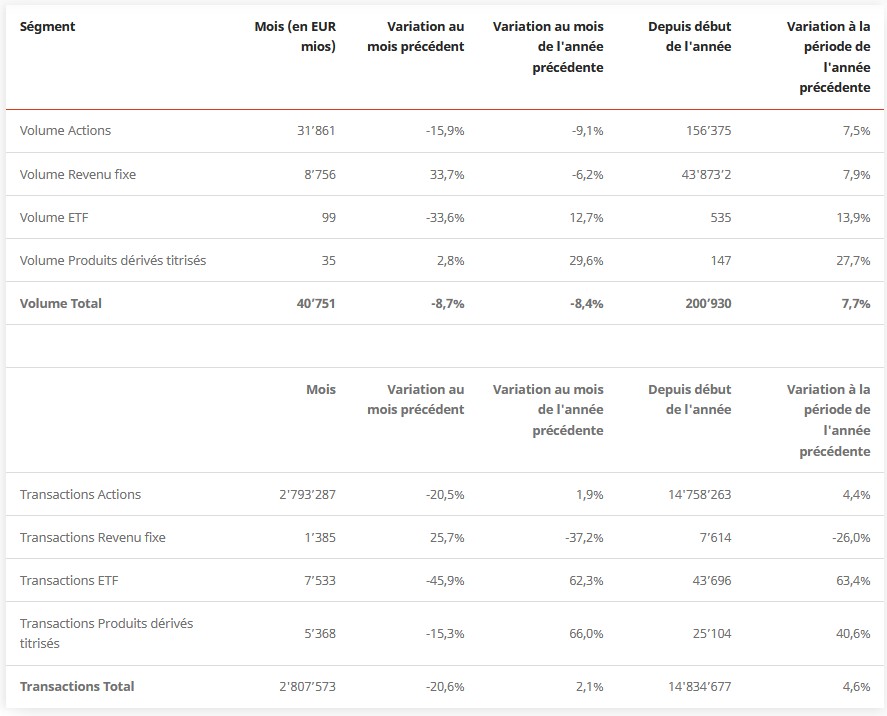Click the "Volume Revenu fixe" row label

[78, 174]
